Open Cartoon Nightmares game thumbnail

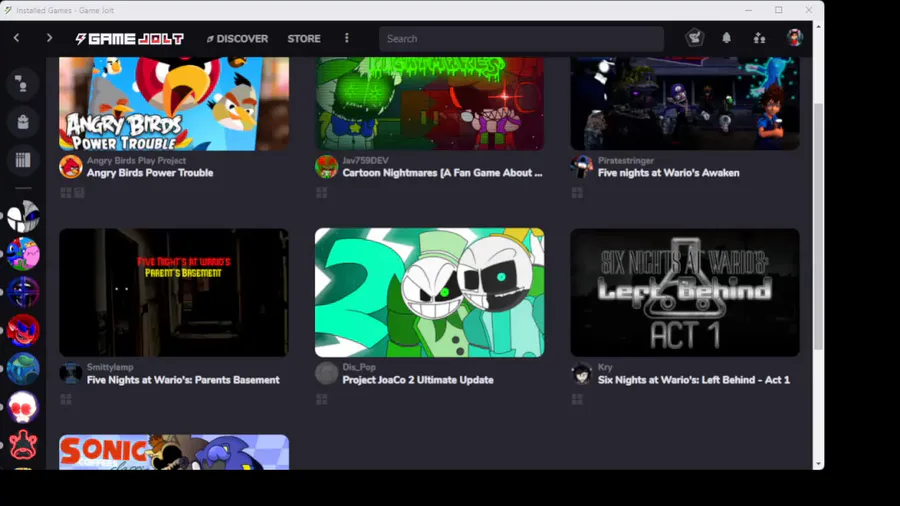click(x=429, y=103)
